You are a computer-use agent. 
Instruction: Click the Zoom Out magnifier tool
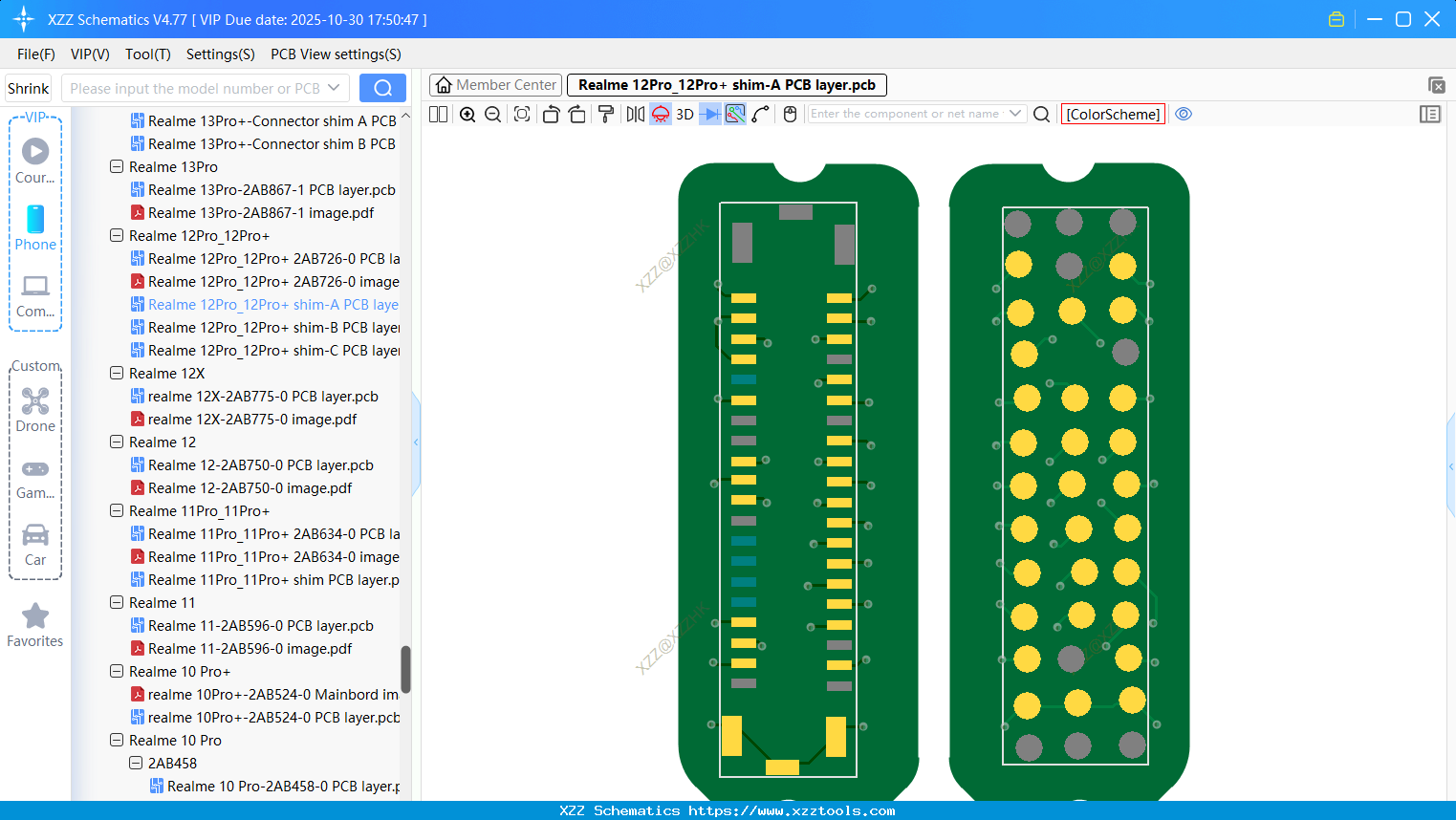pyautogui.click(x=491, y=114)
